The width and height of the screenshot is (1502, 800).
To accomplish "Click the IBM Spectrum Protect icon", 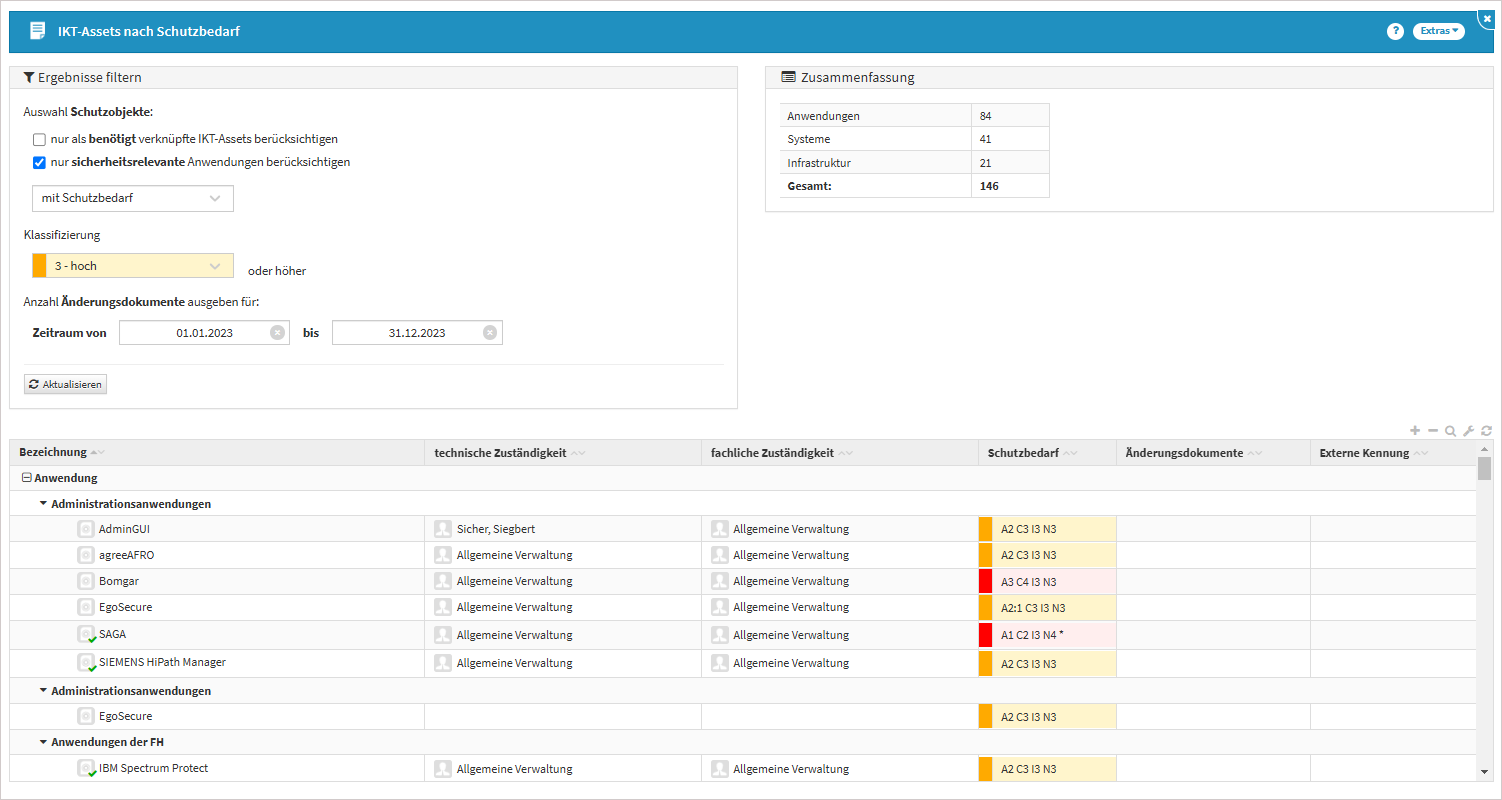I will tap(86, 768).
